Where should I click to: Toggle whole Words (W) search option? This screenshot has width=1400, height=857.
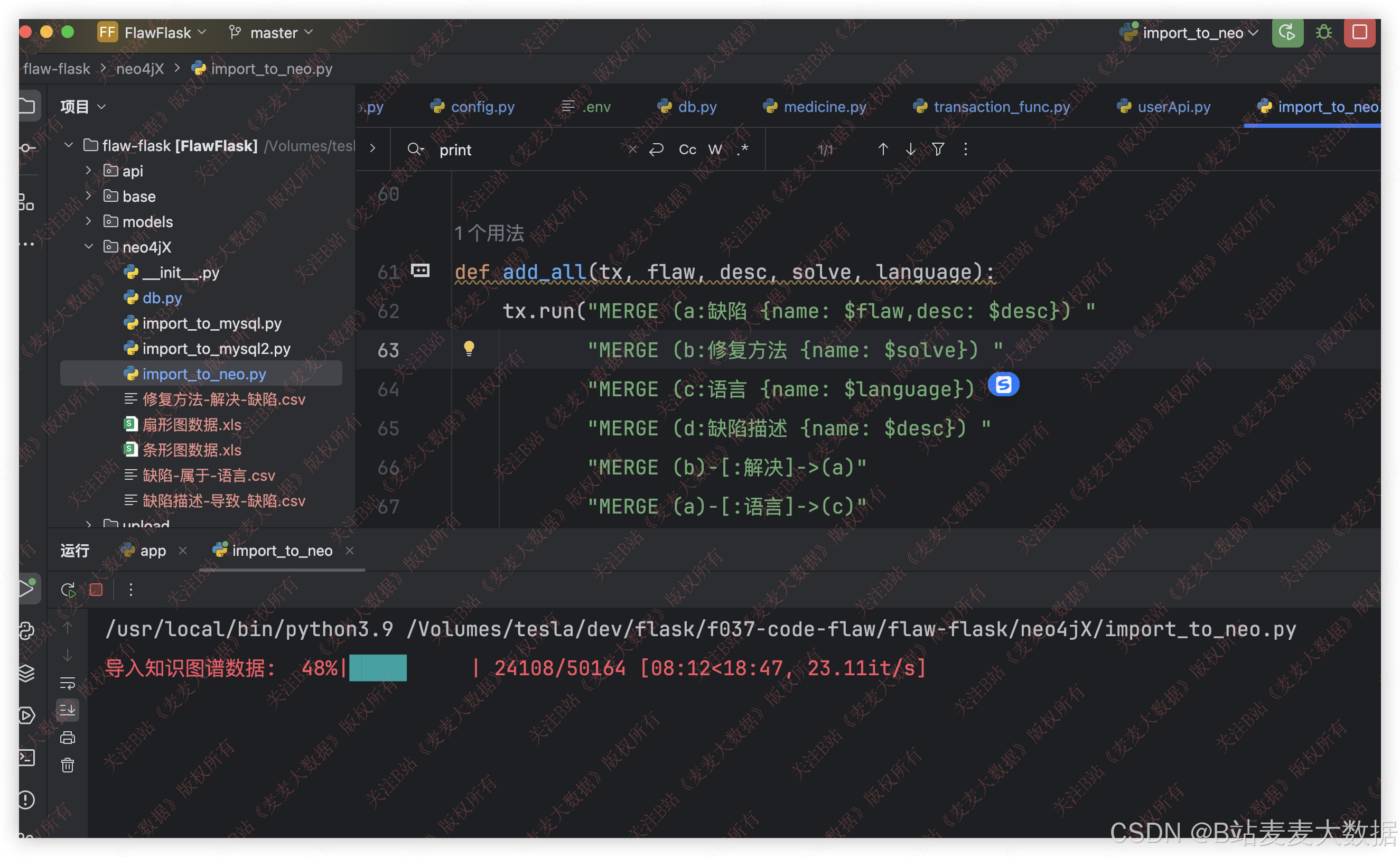[715, 150]
